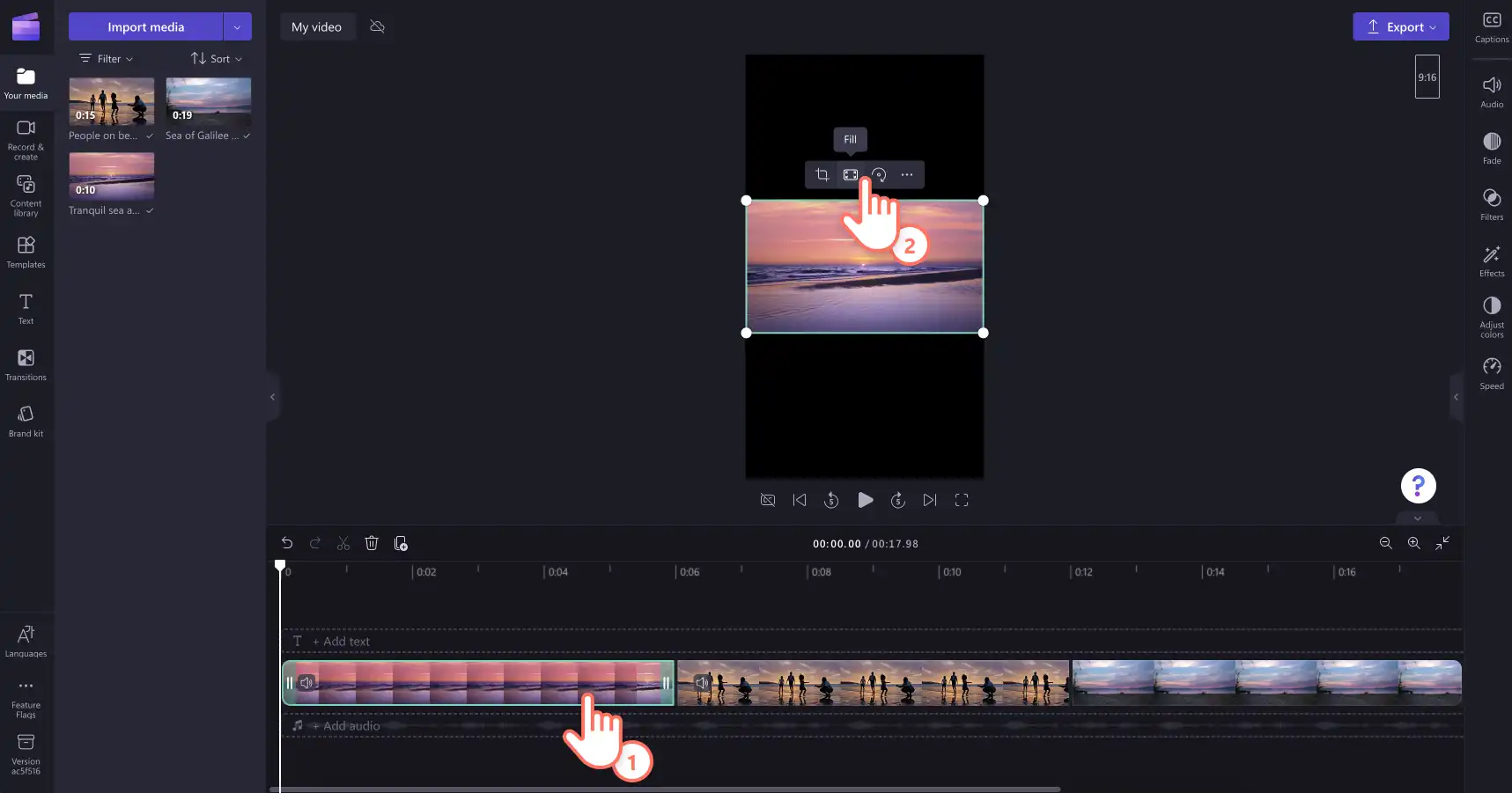Switch to the Templates tab
The height and width of the screenshot is (793, 1512).
[26, 252]
